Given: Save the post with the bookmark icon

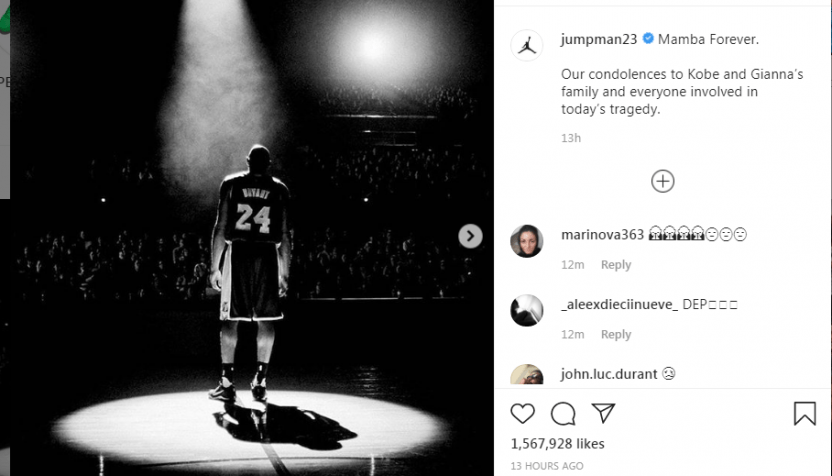Looking at the screenshot, I should click(x=804, y=413).
